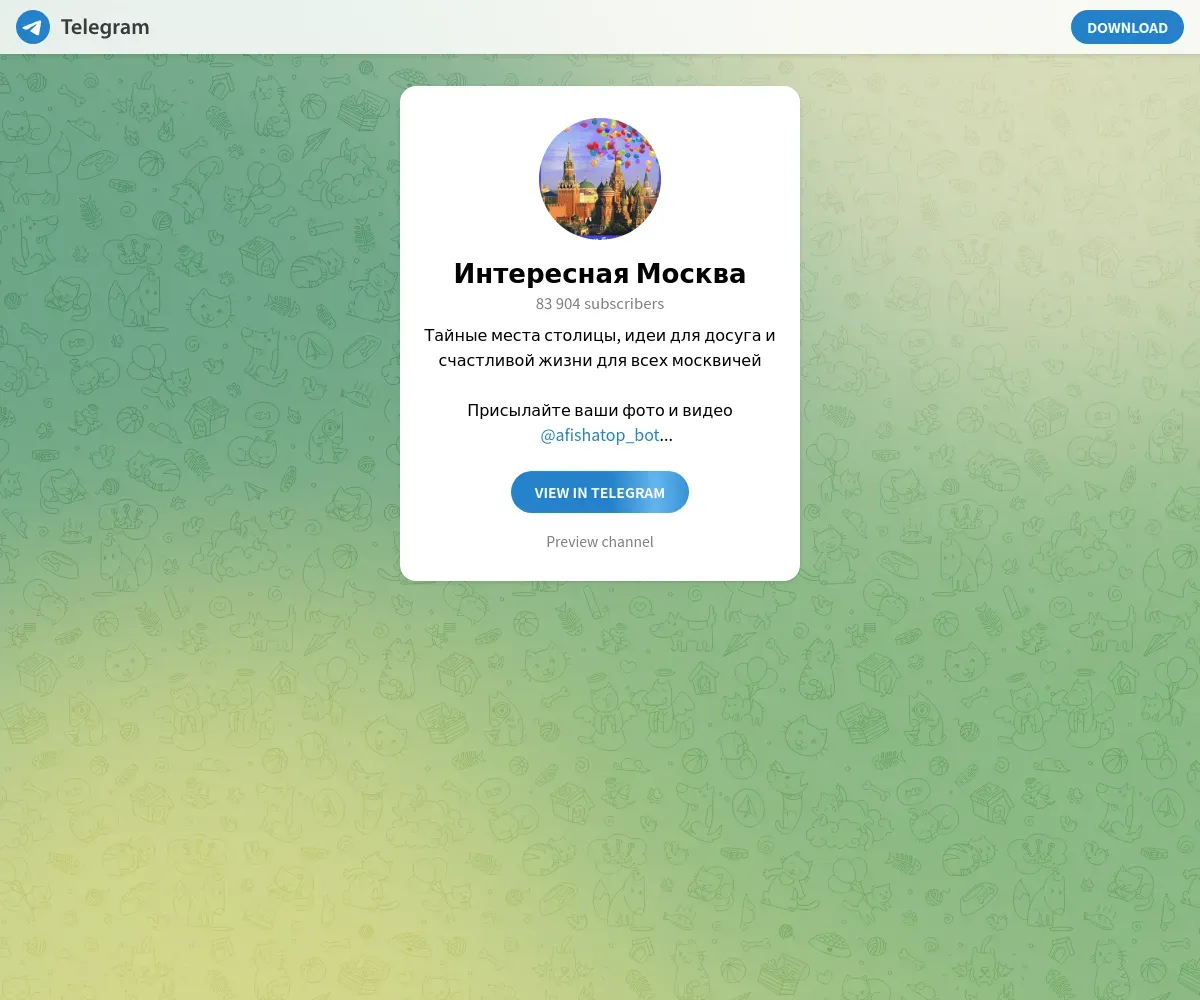The height and width of the screenshot is (1000, 1200).
Task: Click the View in Telegram button
Action: click(x=600, y=492)
